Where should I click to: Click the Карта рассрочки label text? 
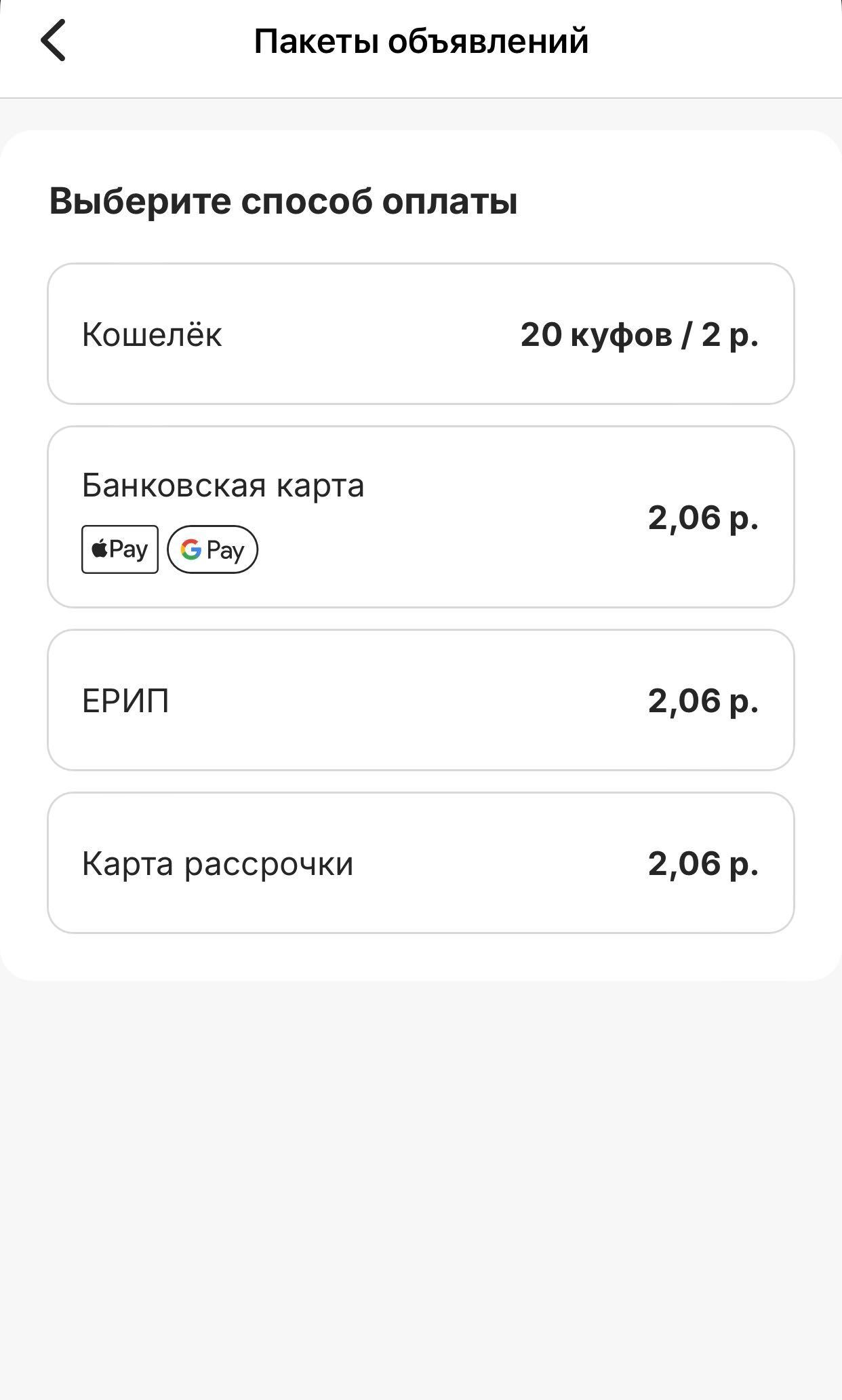pos(218,864)
